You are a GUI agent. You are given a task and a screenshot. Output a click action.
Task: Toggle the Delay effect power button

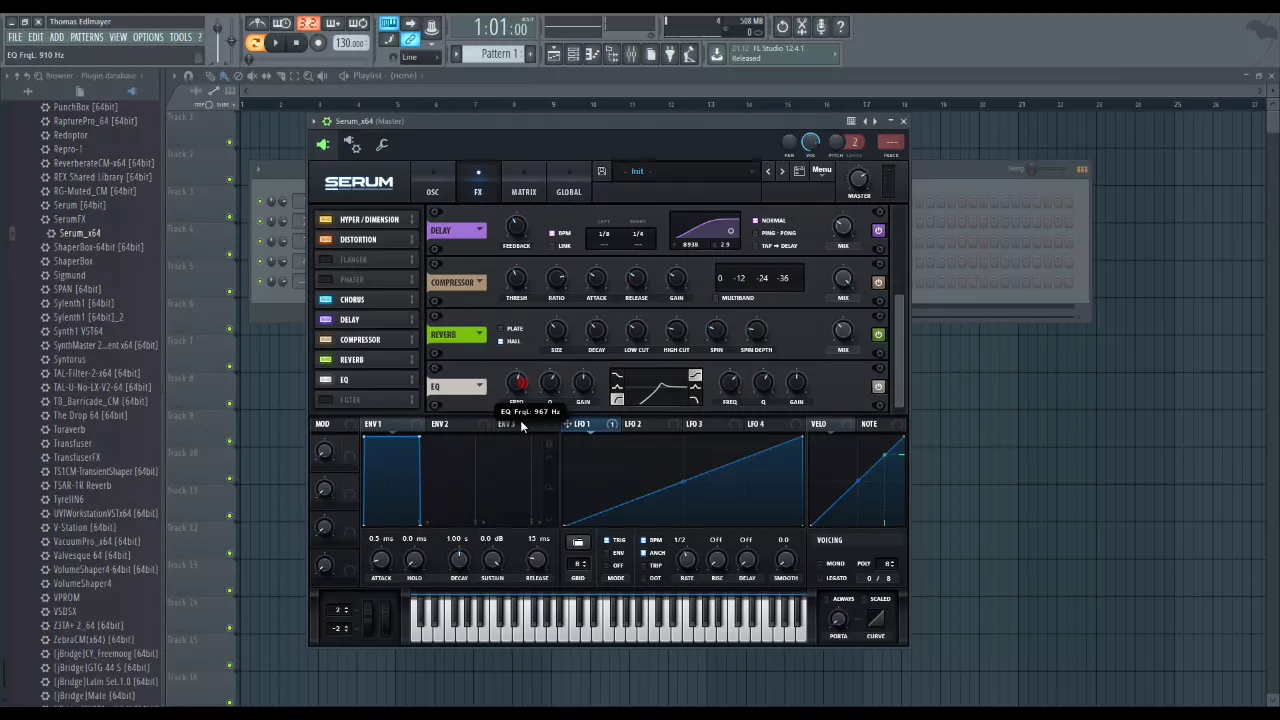click(x=878, y=231)
